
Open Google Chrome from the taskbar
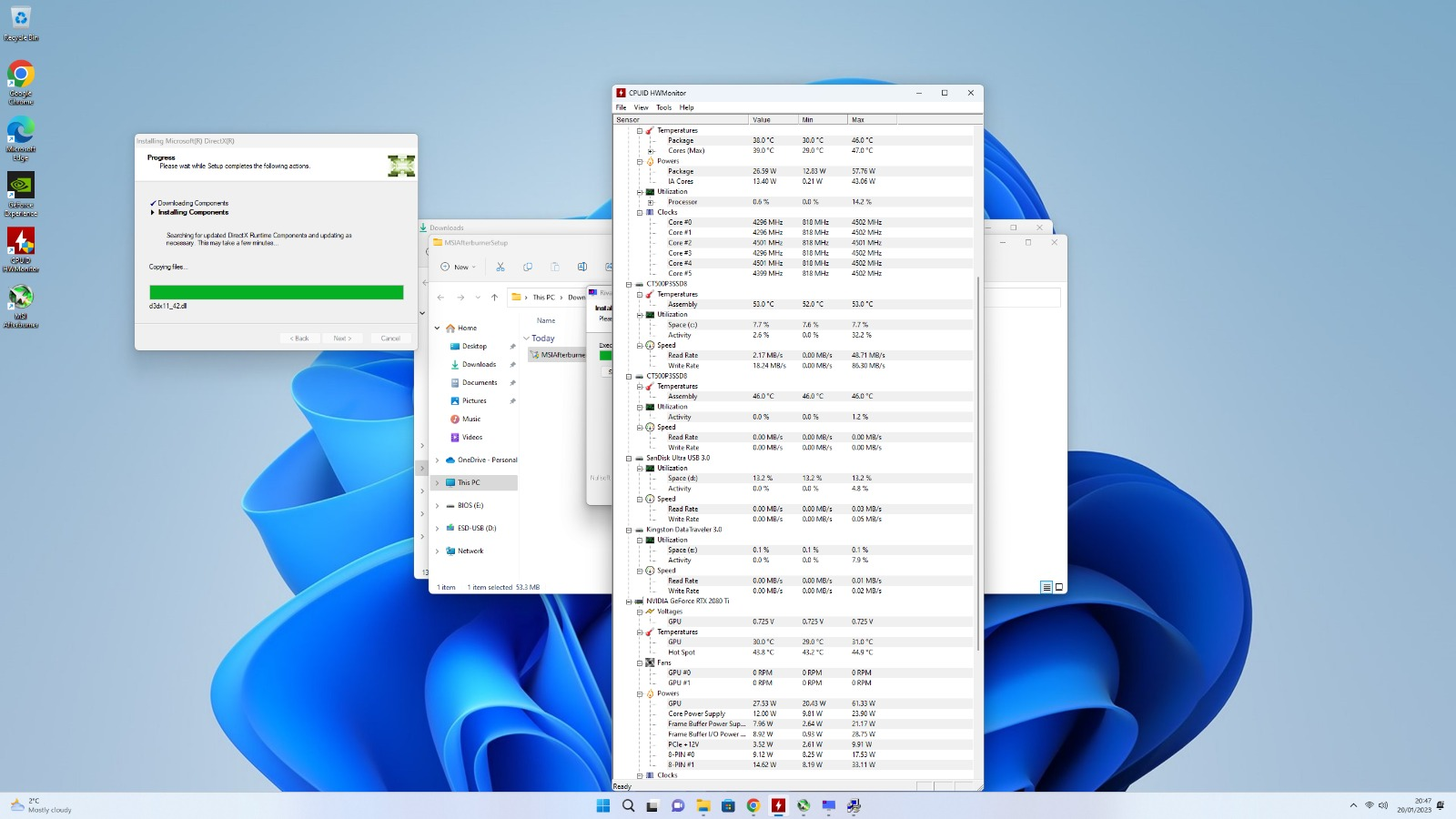[753, 805]
